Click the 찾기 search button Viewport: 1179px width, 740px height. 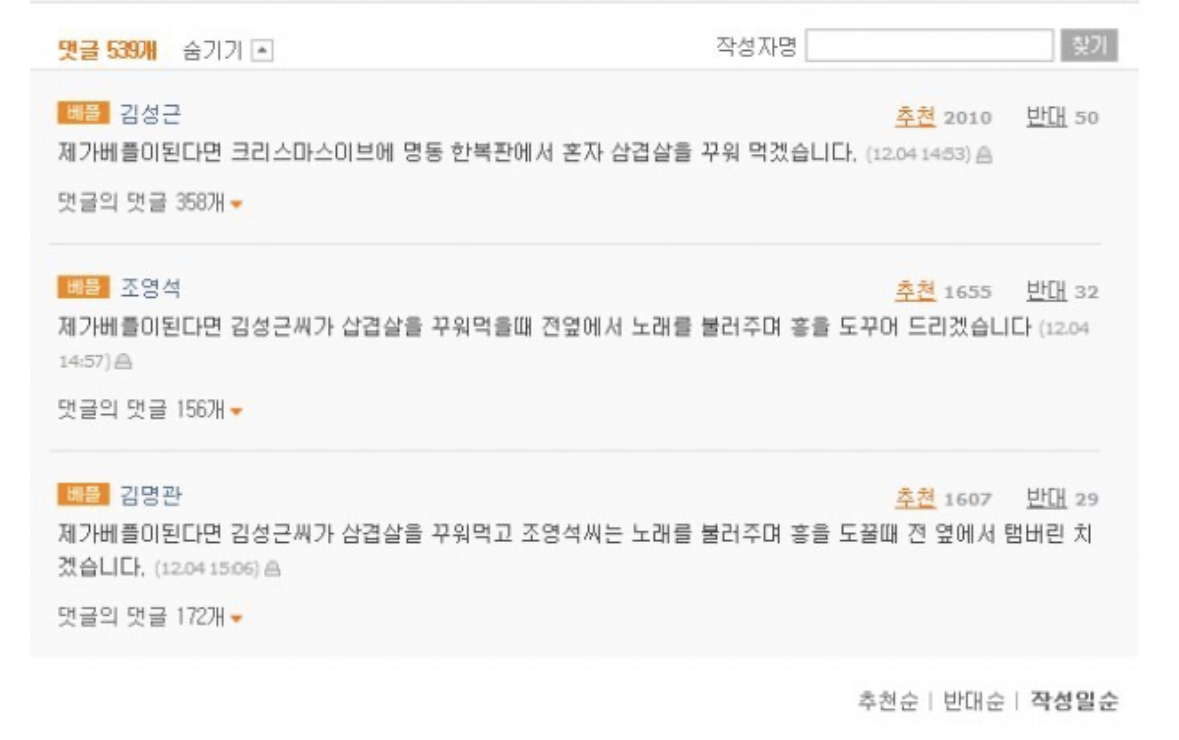coord(1090,46)
